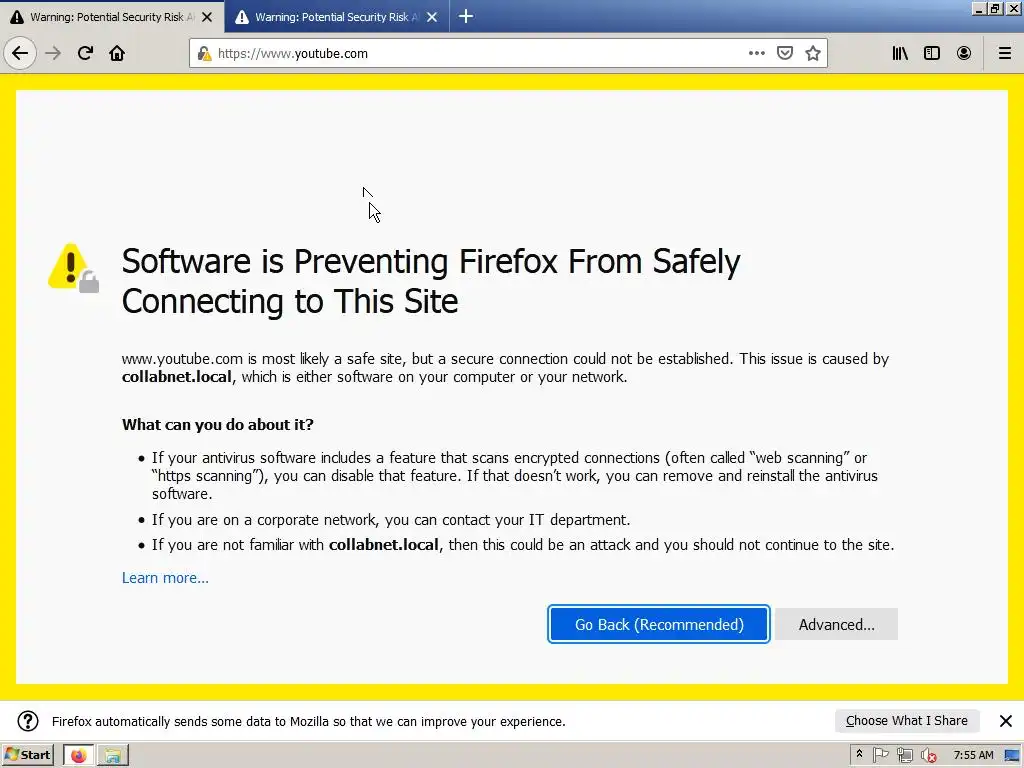Click the 'What can you do about it?' text
This screenshot has width=1024, height=768.
click(217, 424)
